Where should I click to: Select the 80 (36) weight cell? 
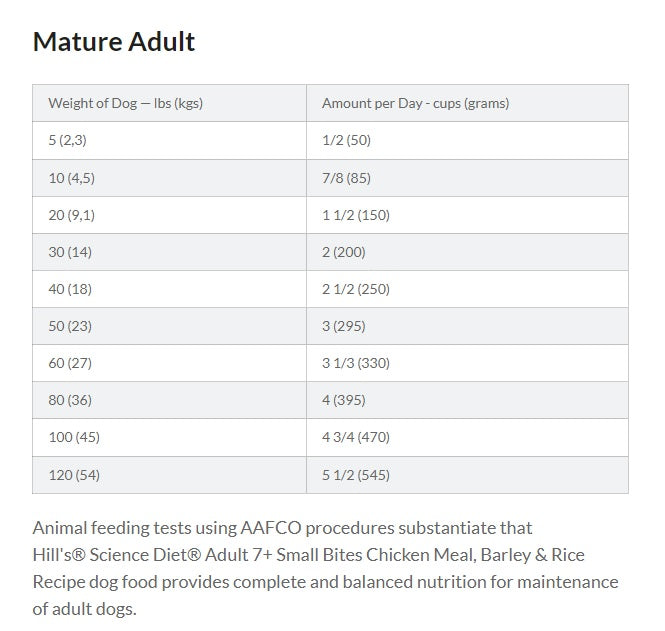(169, 400)
